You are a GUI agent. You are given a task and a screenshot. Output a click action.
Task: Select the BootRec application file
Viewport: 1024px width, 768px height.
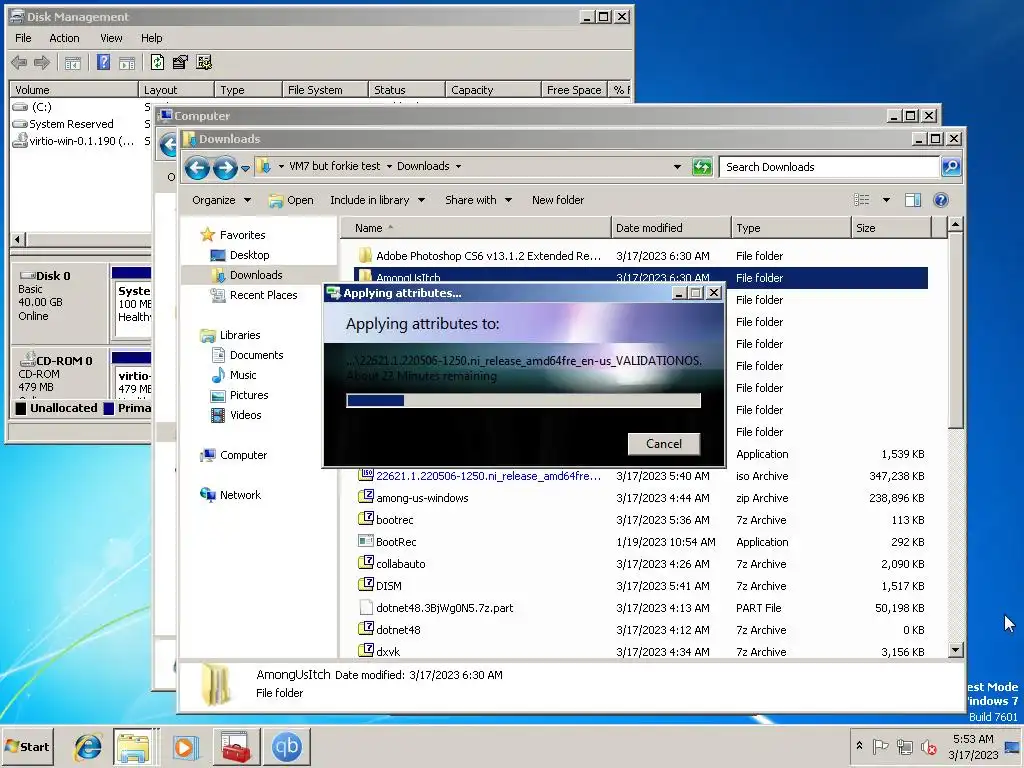point(640,542)
